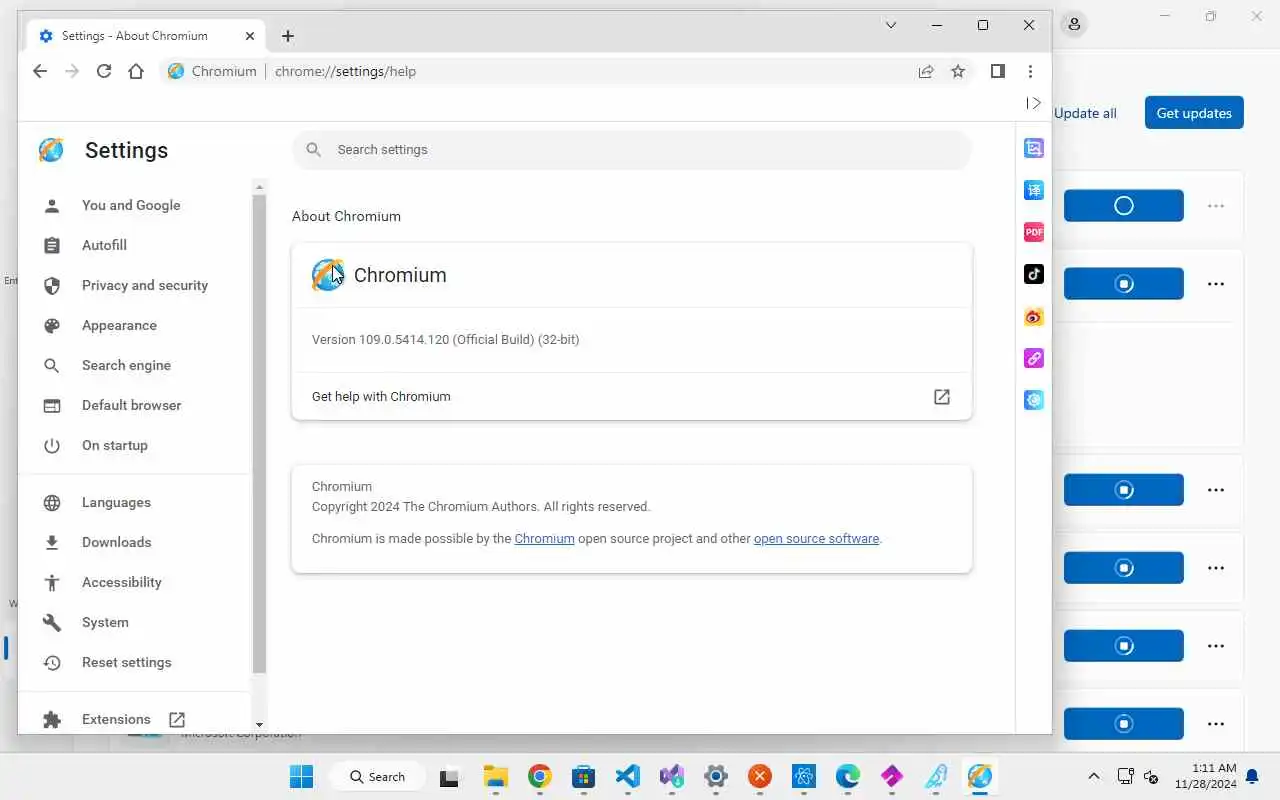Open TikTok from the sidebar

1034,274
